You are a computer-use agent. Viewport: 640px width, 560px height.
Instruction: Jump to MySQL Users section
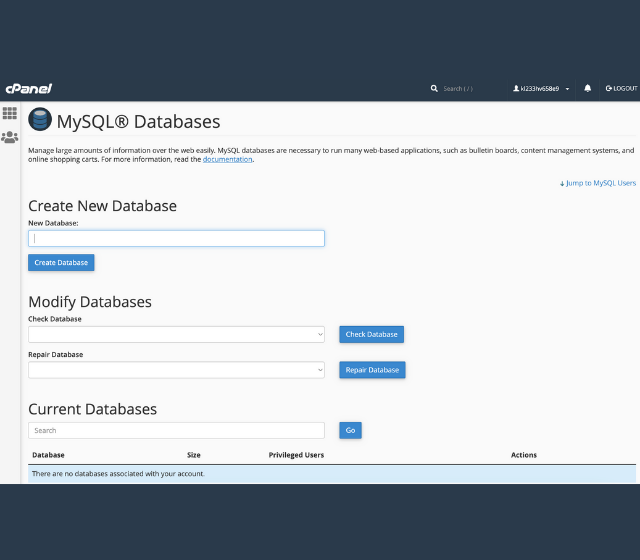(x=598, y=183)
